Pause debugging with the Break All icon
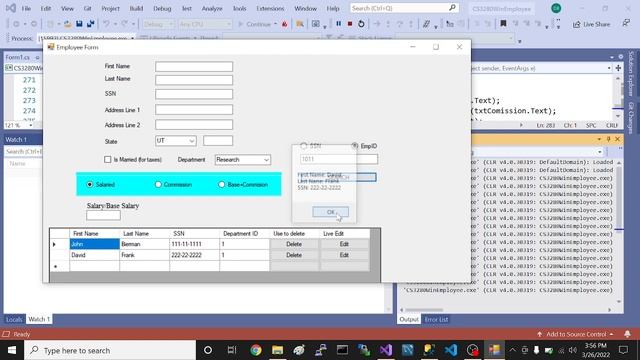Screen dimensions: 640x360 (338, 24)
